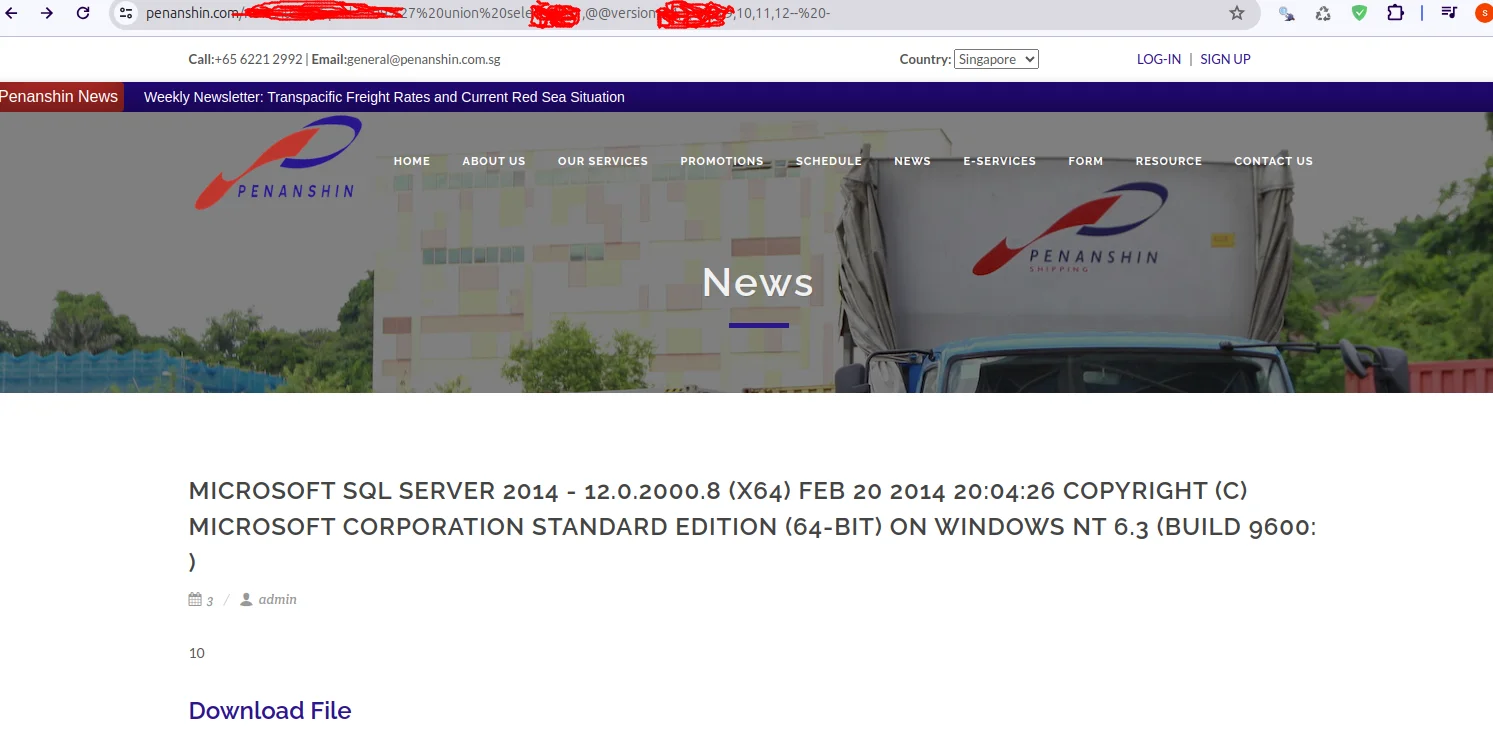Open the NEWS menu item

click(912, 161)
